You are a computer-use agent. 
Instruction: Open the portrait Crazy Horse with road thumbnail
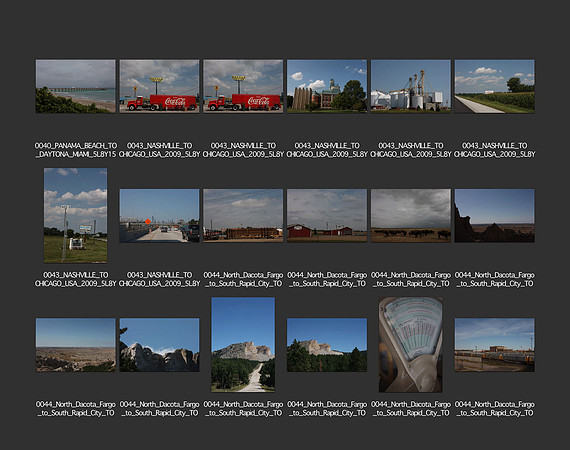[x=243, y=345]
